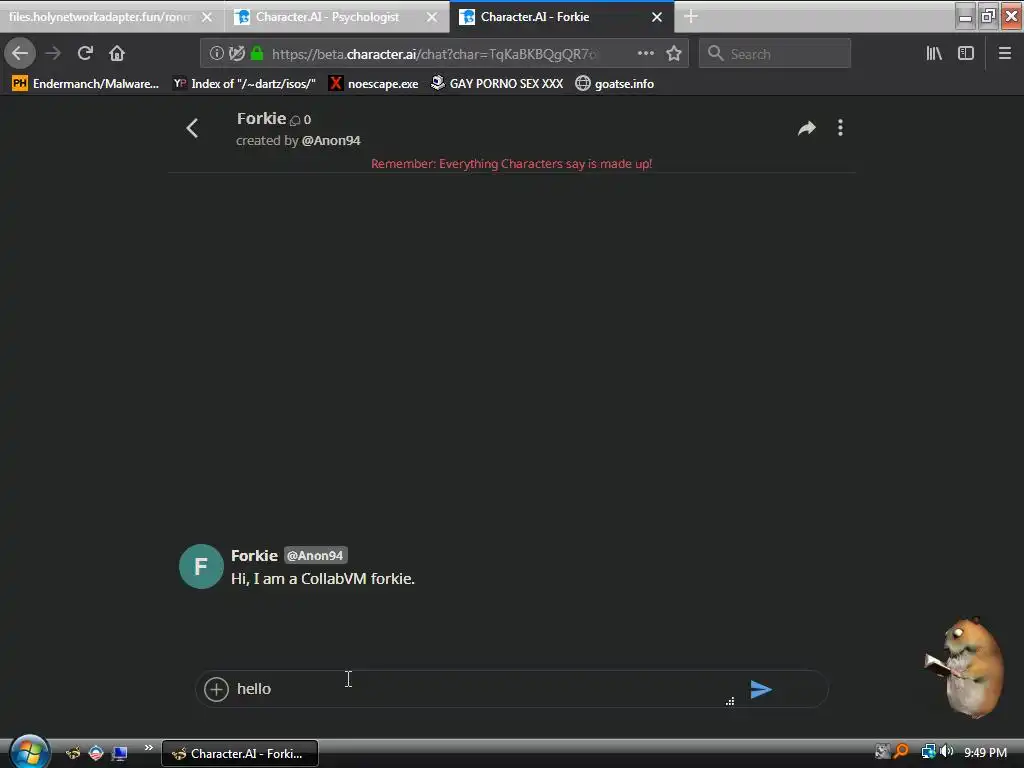Open the Index of /~dartz/isos/ bookmark

tap(244, 84)
